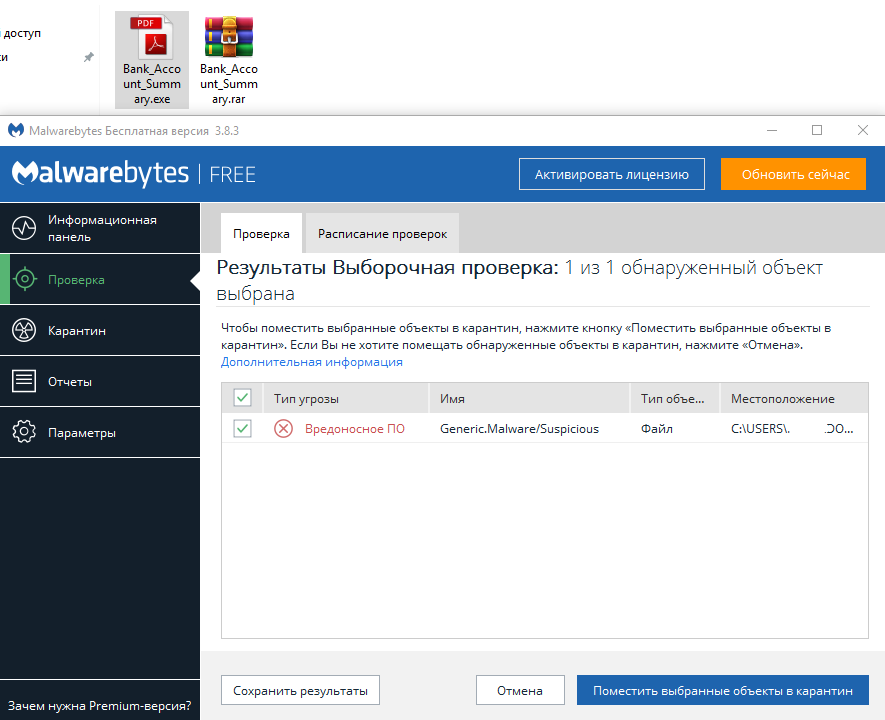Viewport: 885px width, 720px height.
Task: Click Поместить выбранные объекты в карантин
Action: [x=722, y=690]
